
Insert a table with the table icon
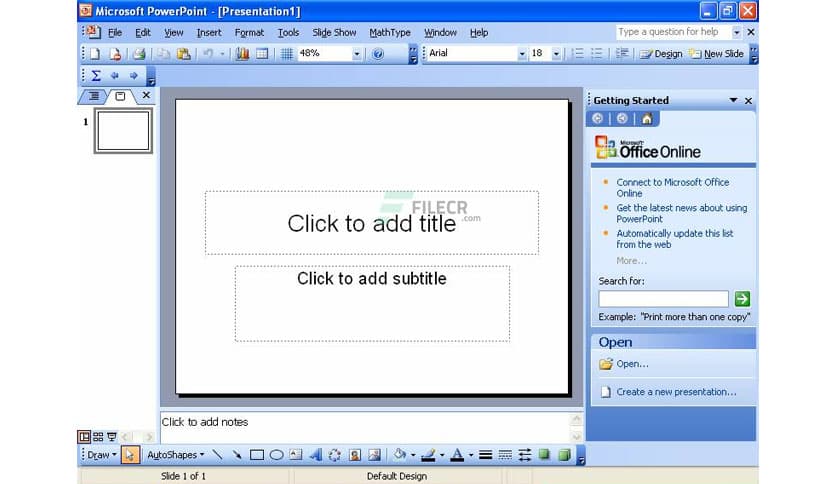coord(262,53)
